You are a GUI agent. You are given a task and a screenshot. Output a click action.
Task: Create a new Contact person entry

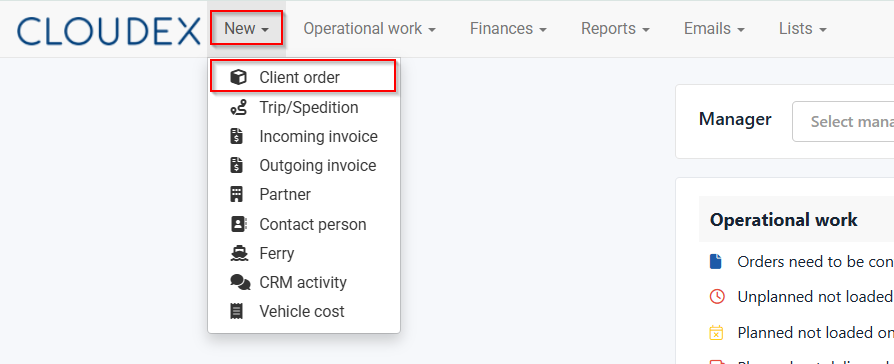[304, 224]
